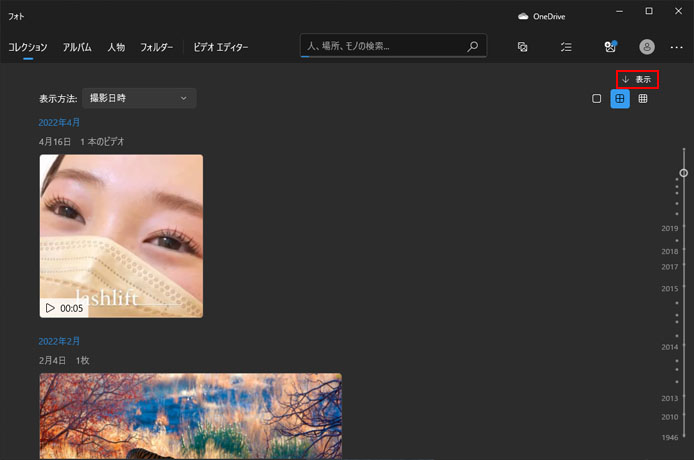Open the autumn landscape photo thumbnail
Screen dimensions: 694x460
point(191,416)
